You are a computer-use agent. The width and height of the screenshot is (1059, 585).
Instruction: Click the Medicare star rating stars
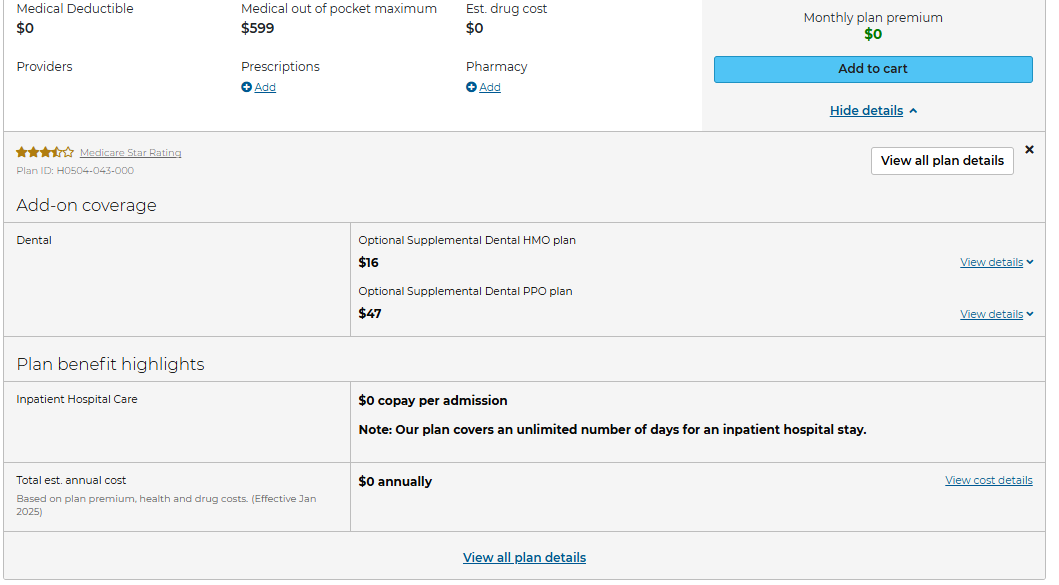pos(45,152)
